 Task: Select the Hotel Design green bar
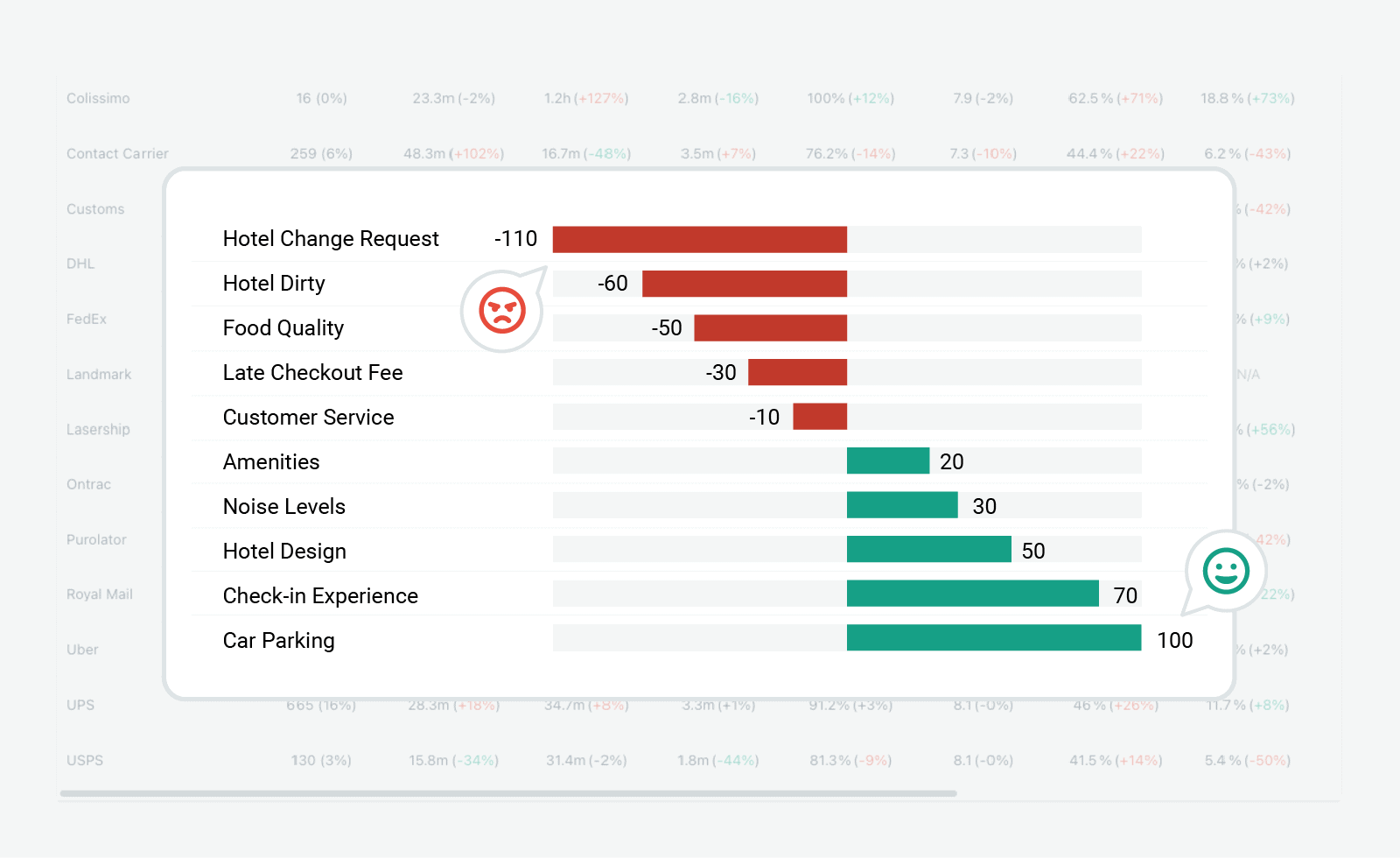tap(928, 550)
